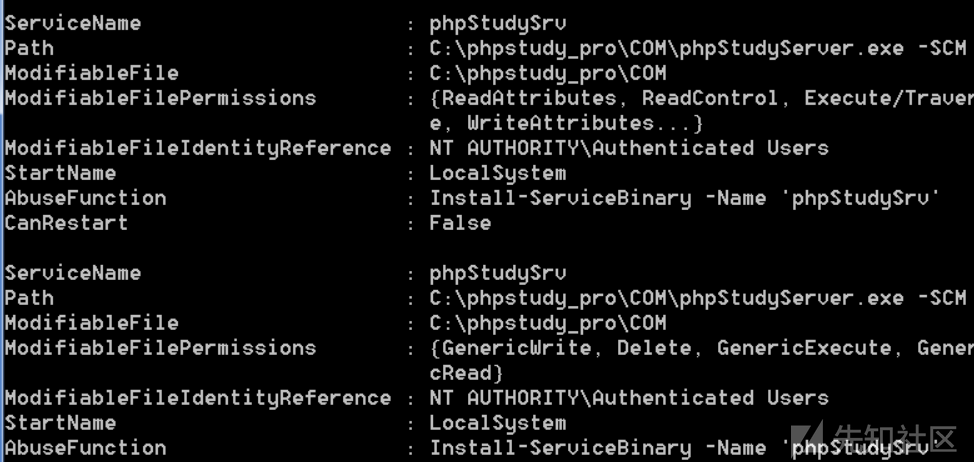
Task: Click the second ServiceName label
Action: (72, 273)
